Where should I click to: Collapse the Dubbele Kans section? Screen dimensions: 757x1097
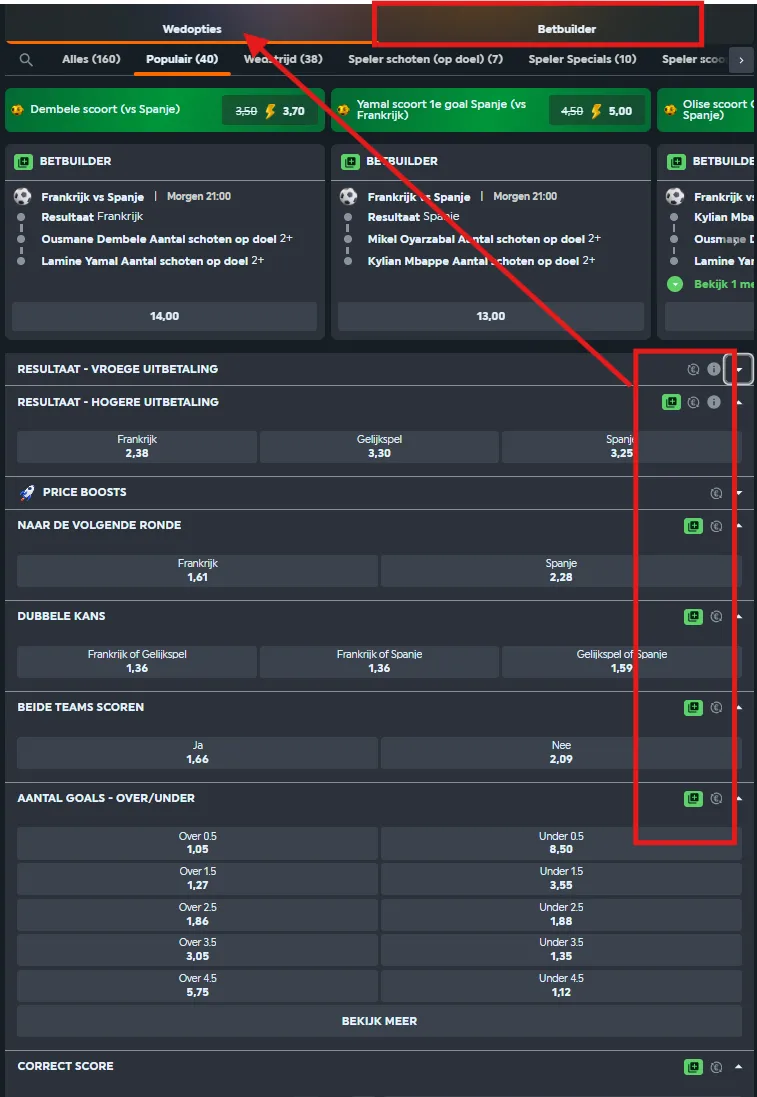(x=740, y=616)
